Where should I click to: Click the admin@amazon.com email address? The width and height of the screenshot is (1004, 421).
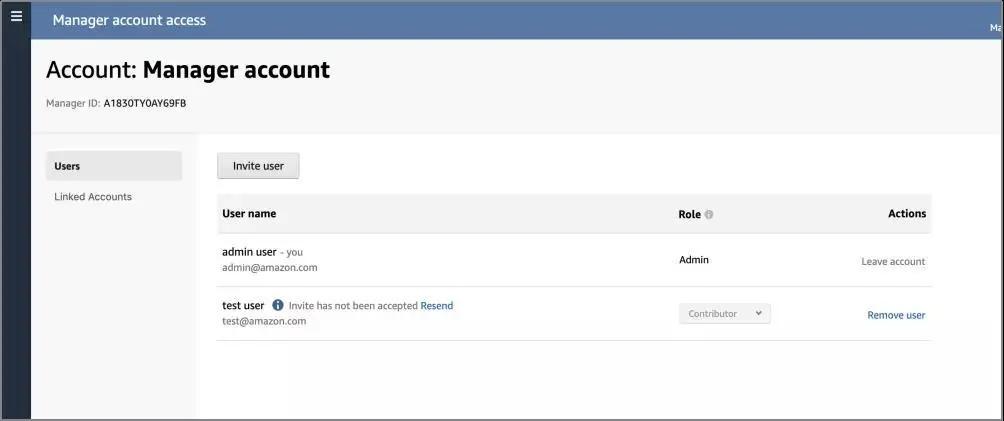[x=270, y=268]
